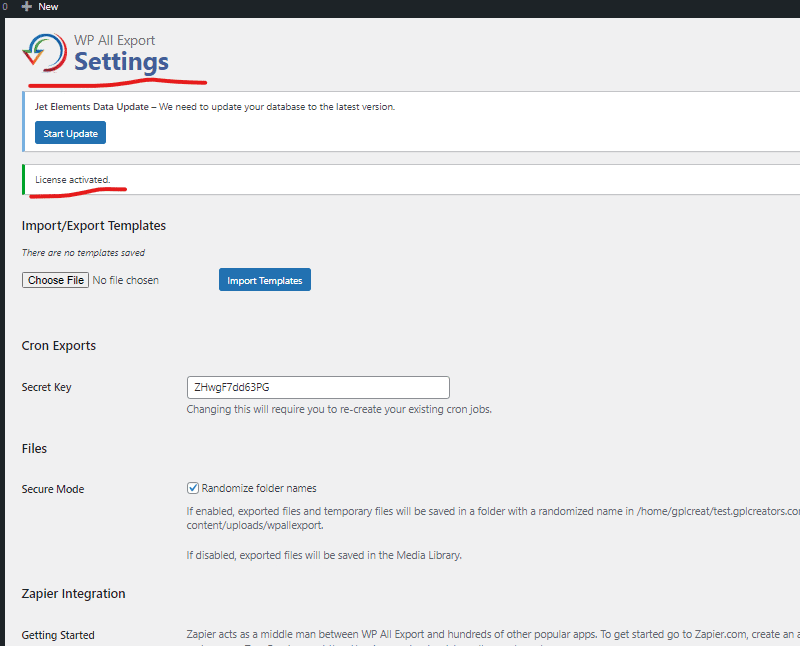Click the Import/Export Templates heading
Viewport: 800px width, 646px height.
coord(94,226)
